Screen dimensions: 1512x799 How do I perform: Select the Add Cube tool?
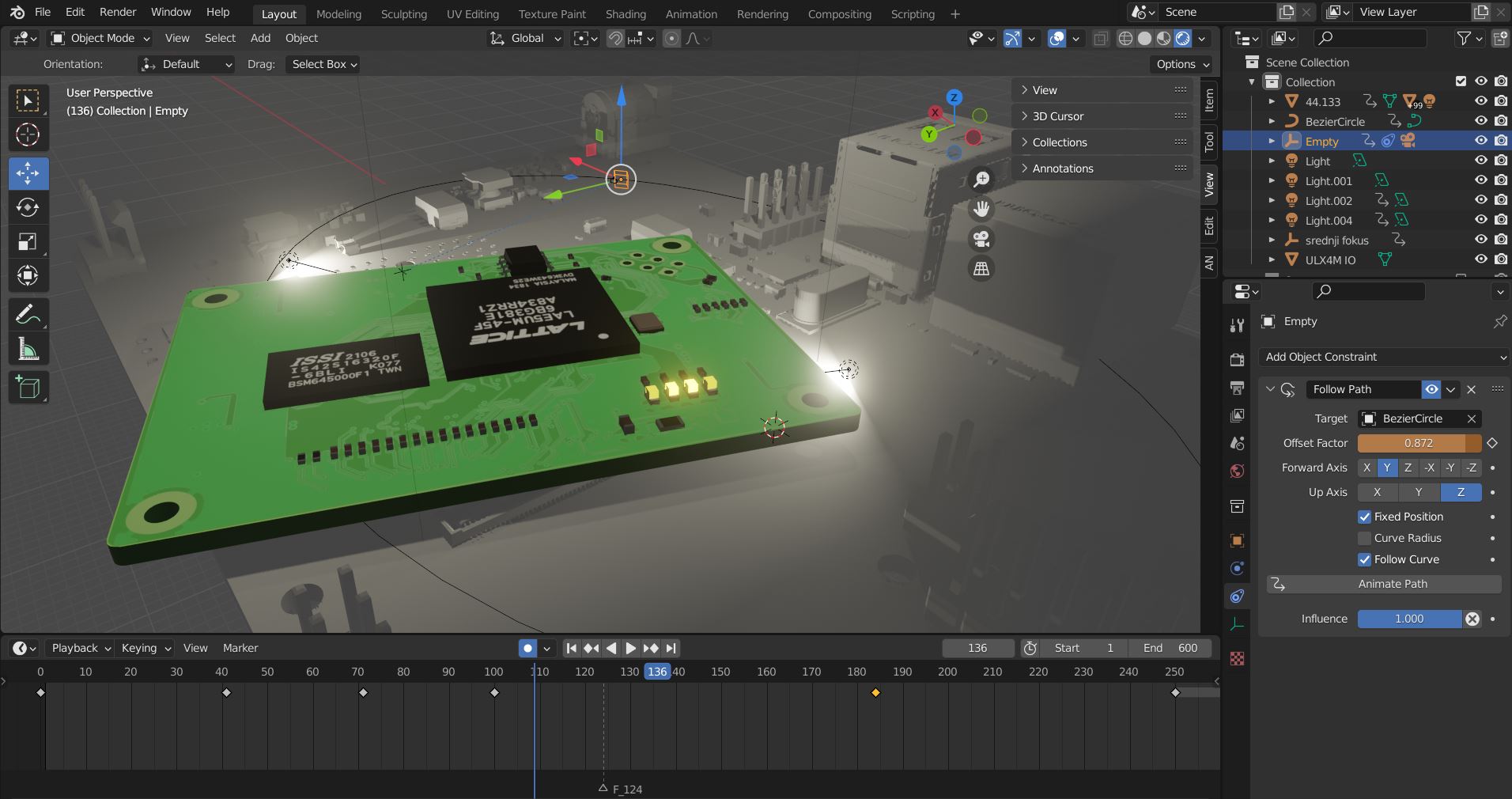pos(28,388)
